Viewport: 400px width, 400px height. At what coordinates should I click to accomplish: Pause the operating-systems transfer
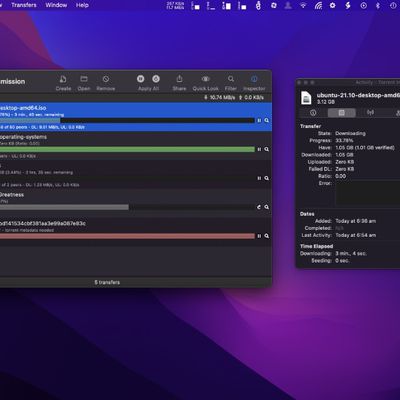(x=259, y=149)
